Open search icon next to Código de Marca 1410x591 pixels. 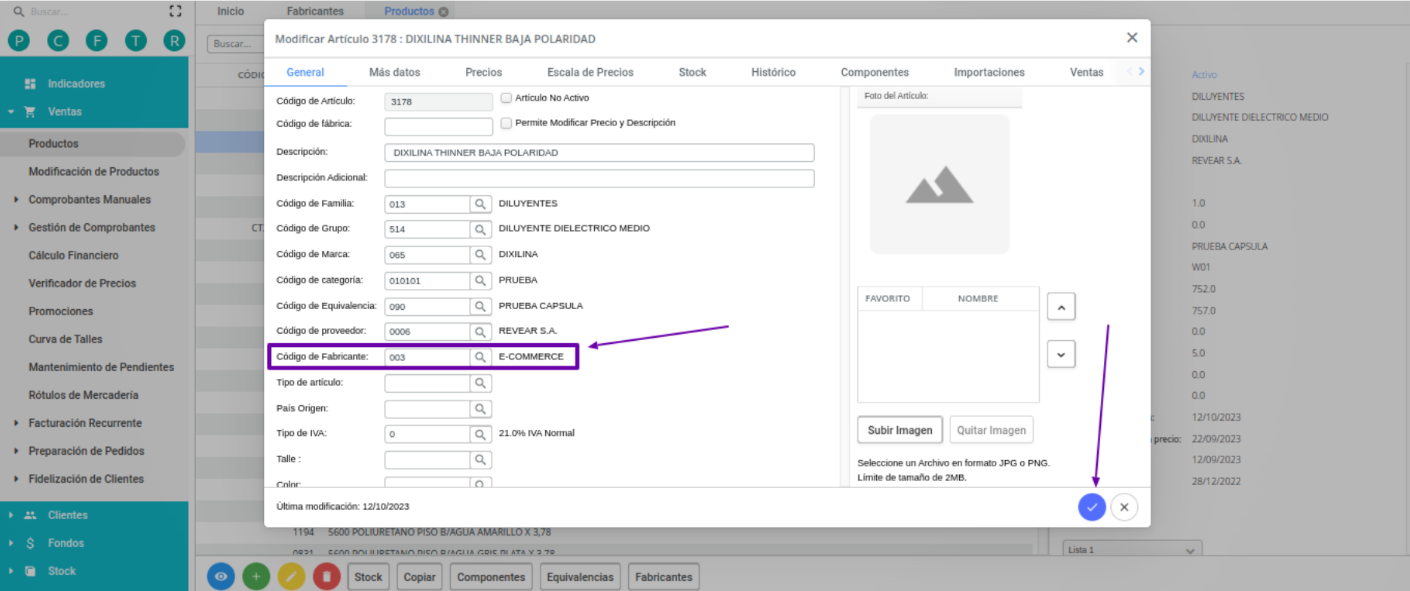coord(481,255)
